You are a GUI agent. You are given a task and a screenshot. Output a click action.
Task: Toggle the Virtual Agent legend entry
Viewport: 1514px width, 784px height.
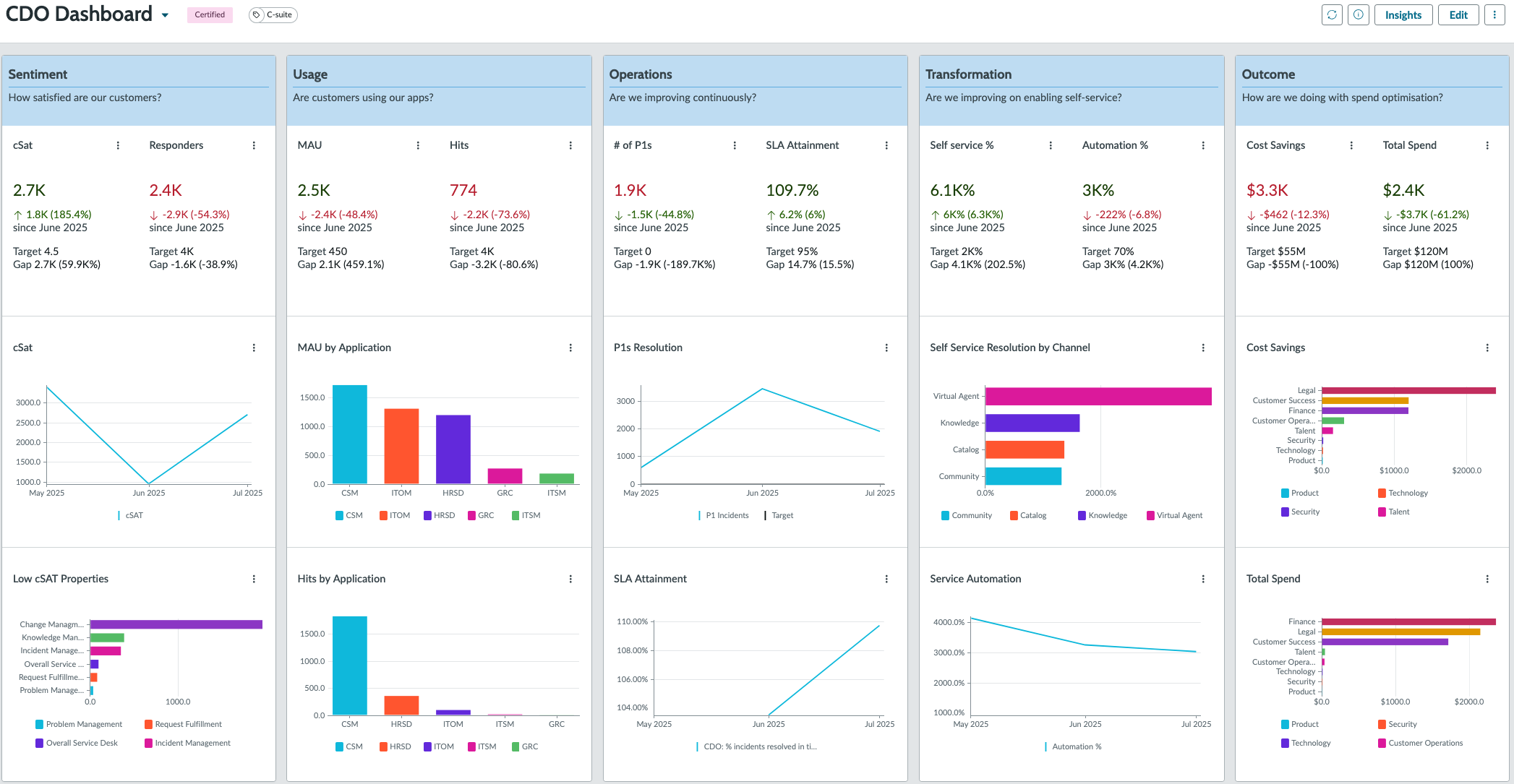(1175, 515)
